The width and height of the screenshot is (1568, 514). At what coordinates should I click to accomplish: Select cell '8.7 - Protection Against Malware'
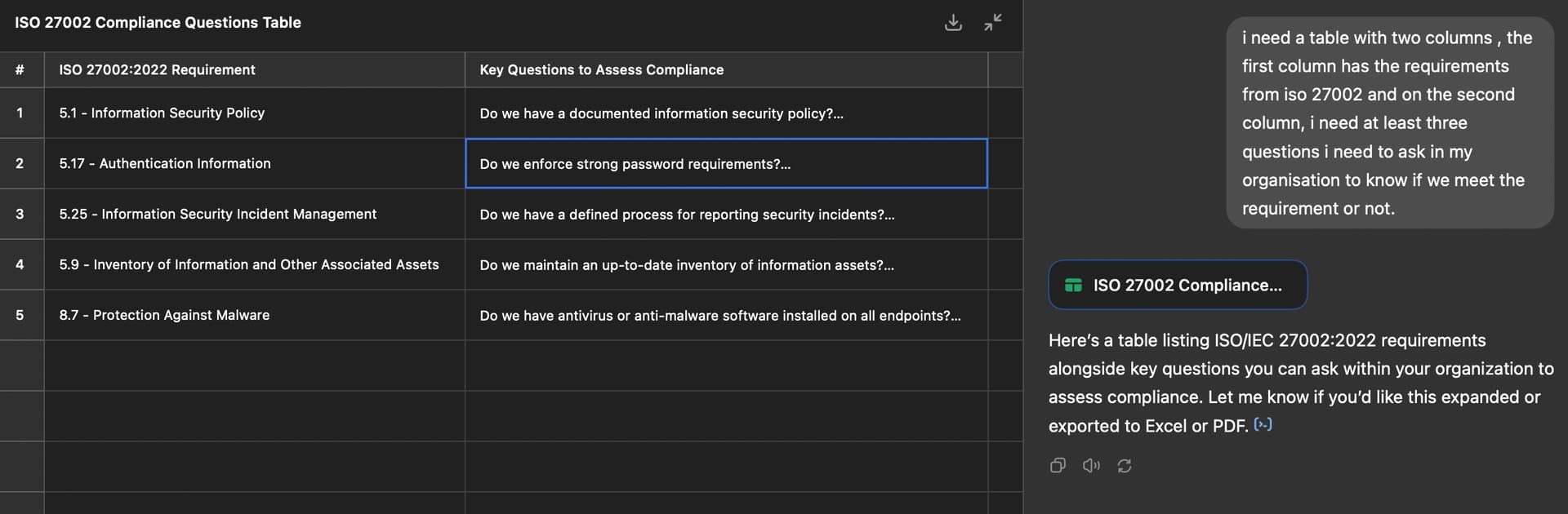[255, 315]
